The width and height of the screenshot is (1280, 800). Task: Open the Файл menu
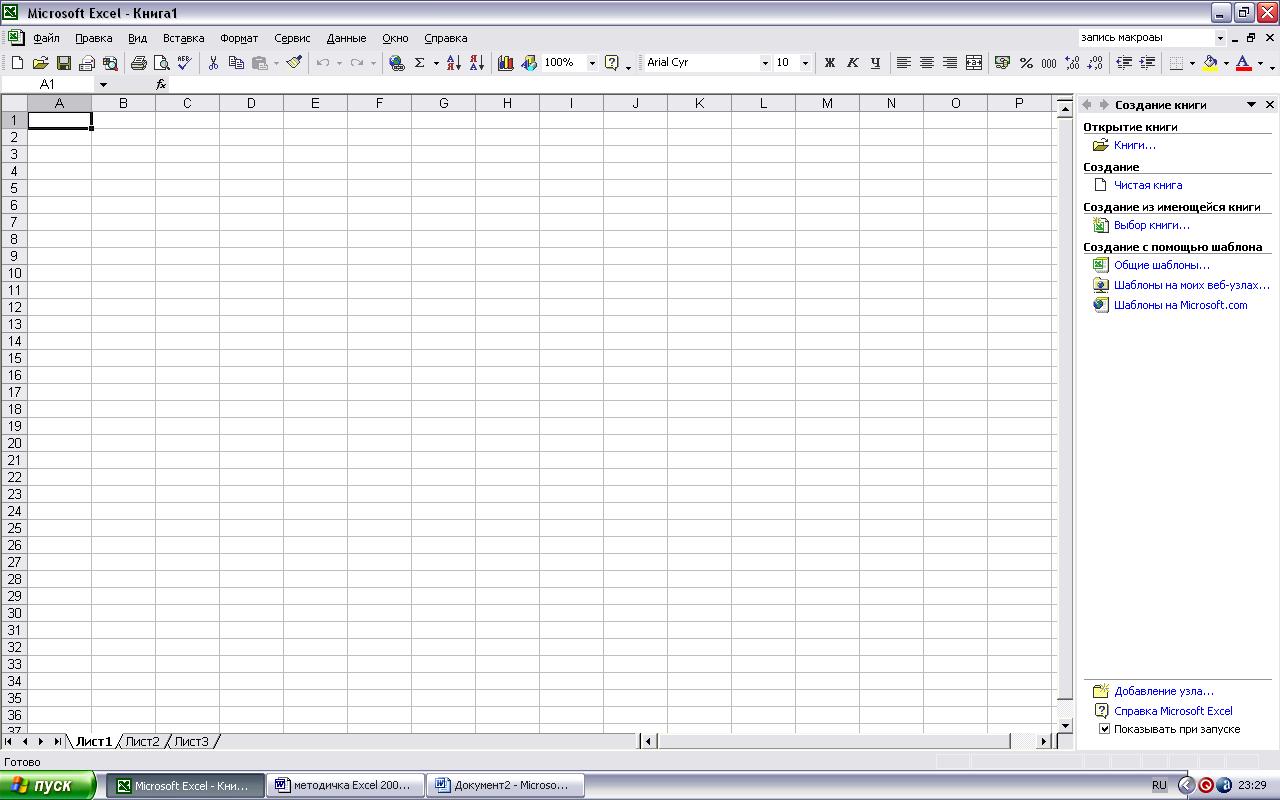[46, 38]
